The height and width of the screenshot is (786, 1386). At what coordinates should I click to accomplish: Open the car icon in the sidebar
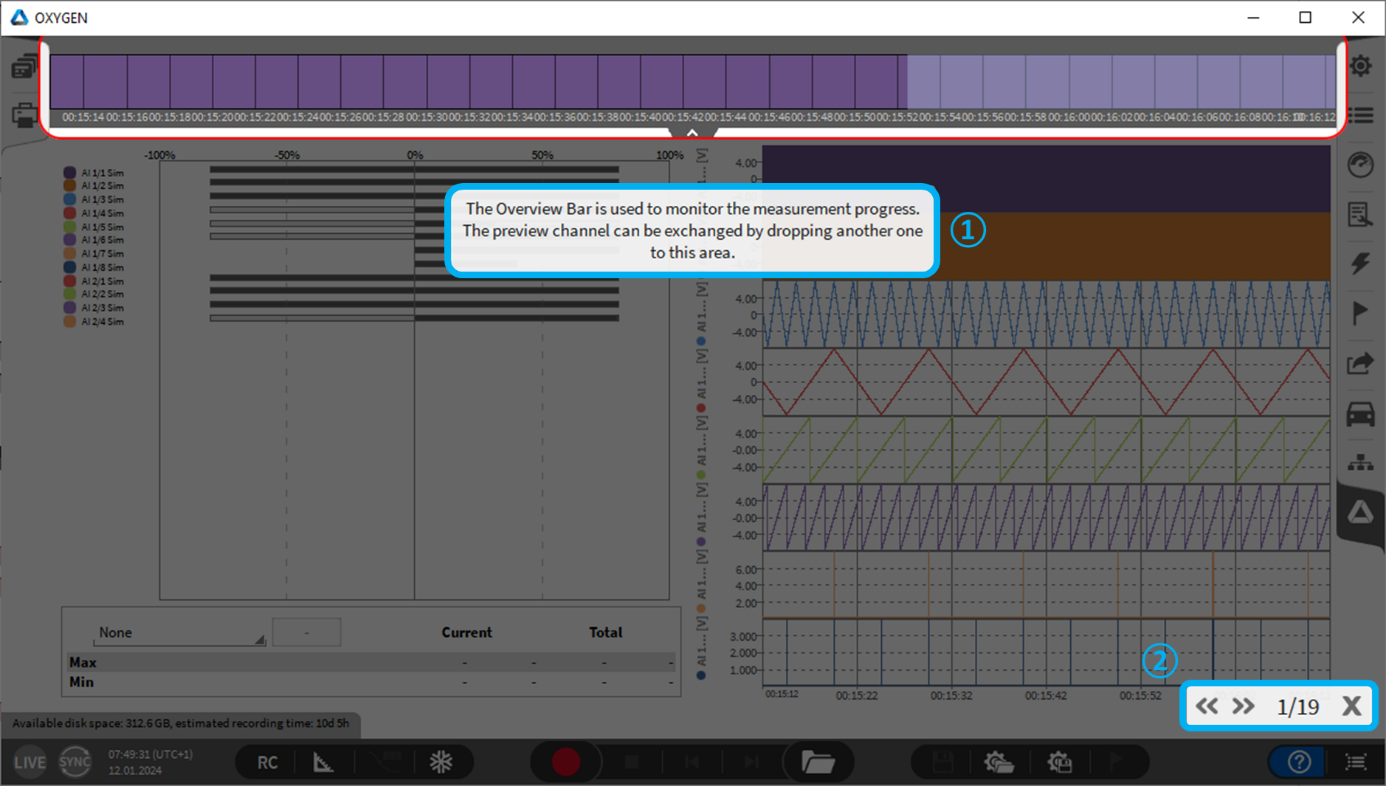pos(1361,413)
